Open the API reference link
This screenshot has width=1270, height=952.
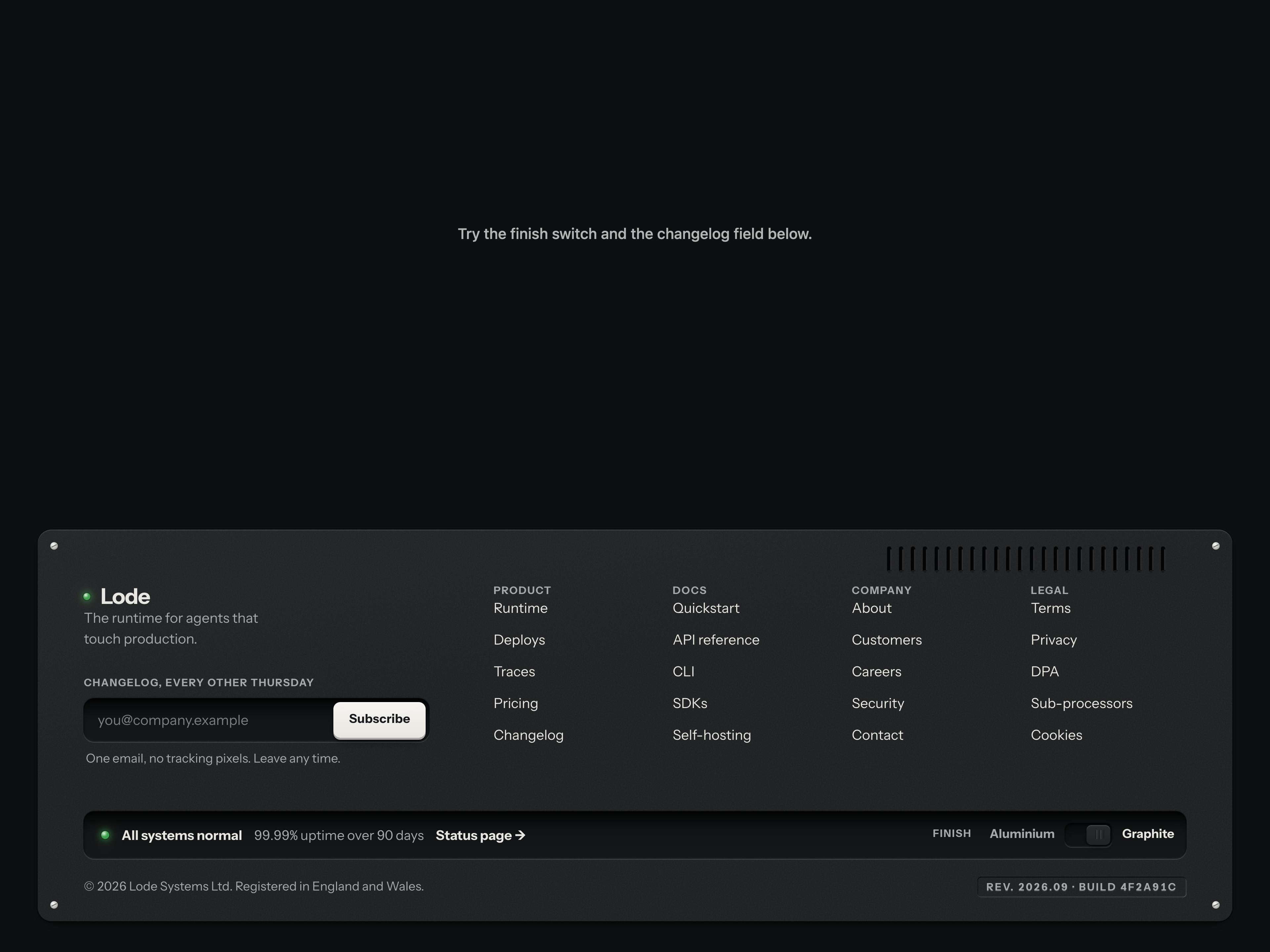pyautogui.click(x=716, y=640)
